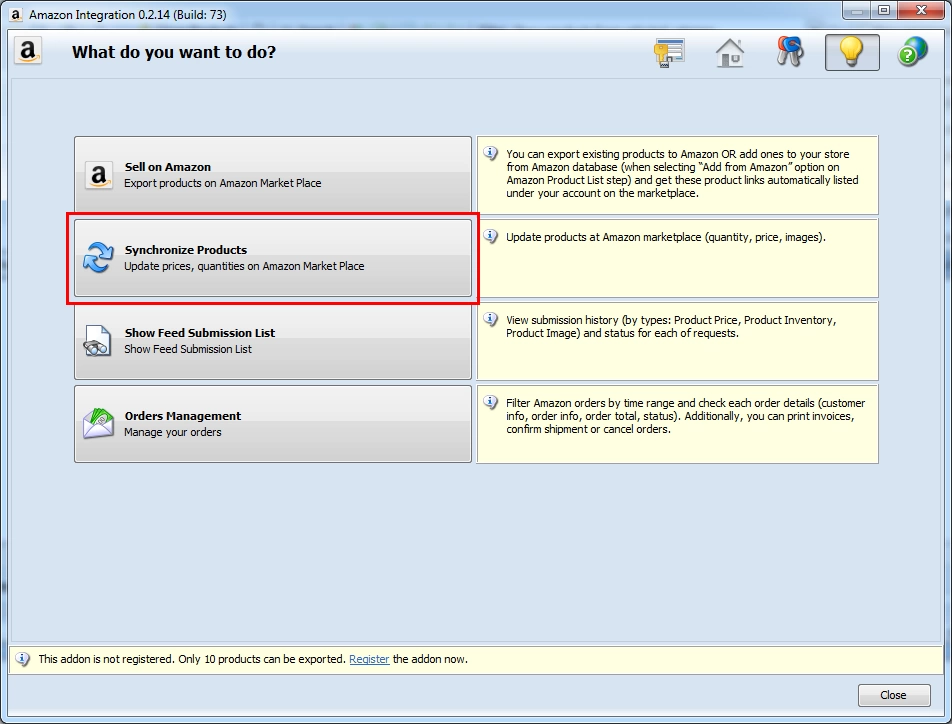Click the envelope with money icon
Viewport: 952px width, 724px height.
click(x=98, y=423)
